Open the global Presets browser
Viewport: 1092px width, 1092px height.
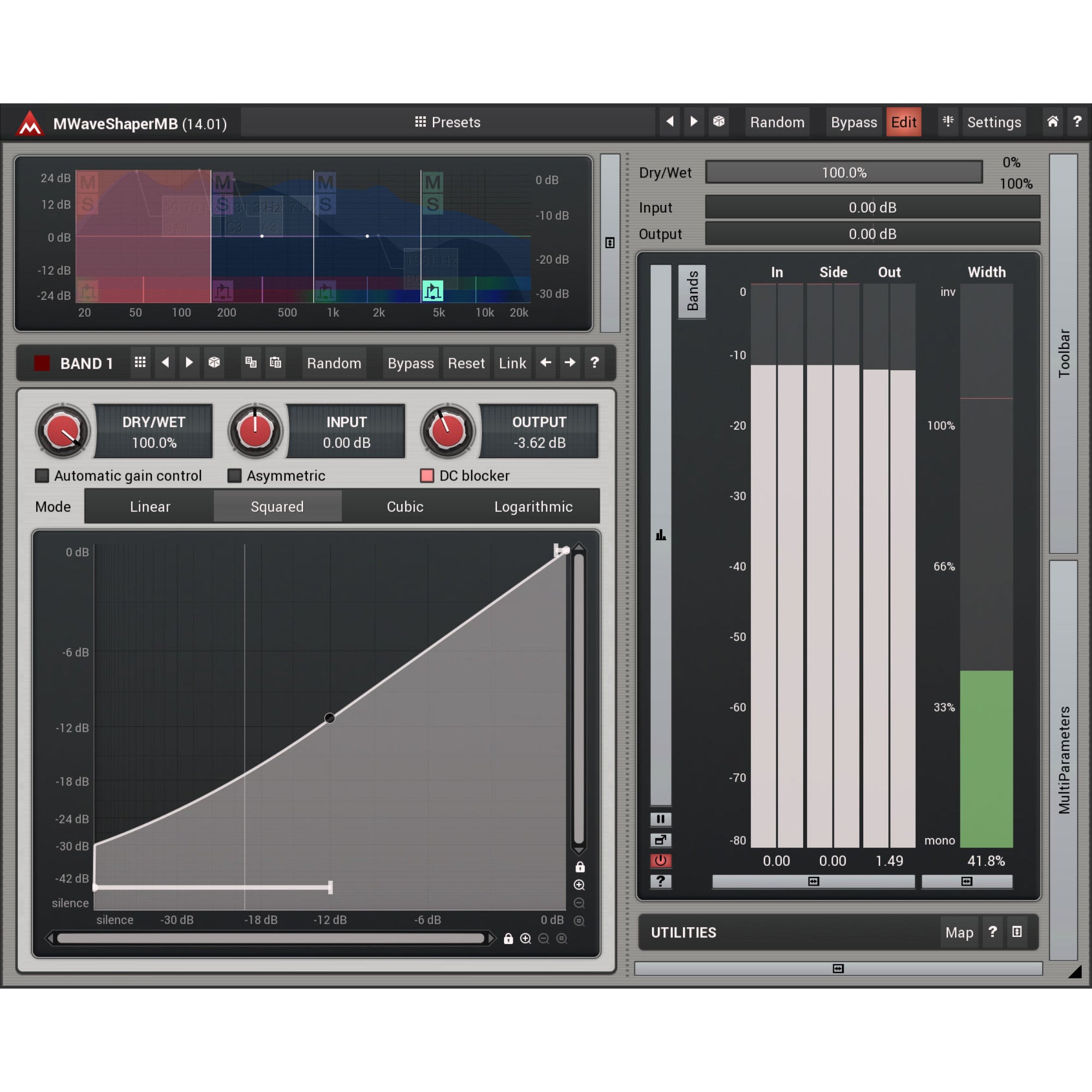point(448,122)
